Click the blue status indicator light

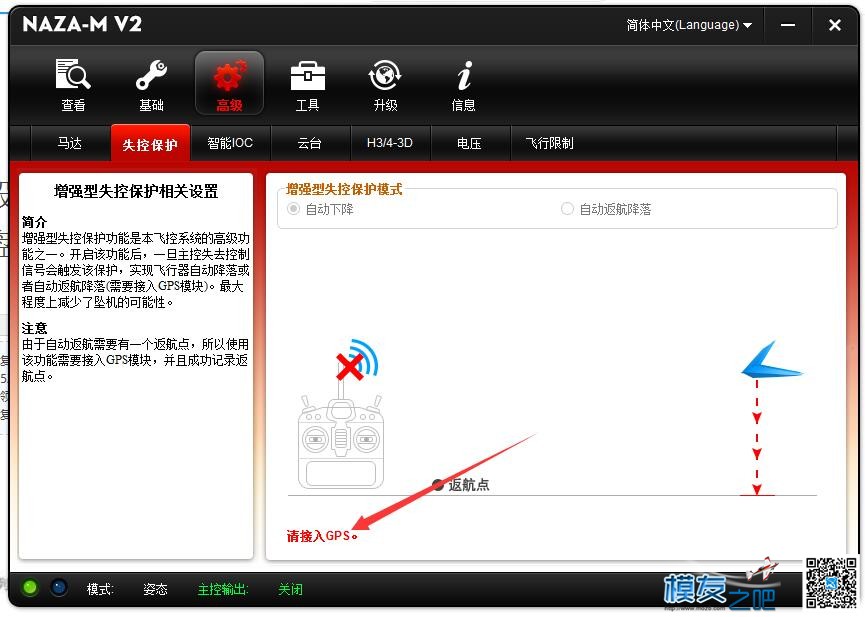click(59, 588)
